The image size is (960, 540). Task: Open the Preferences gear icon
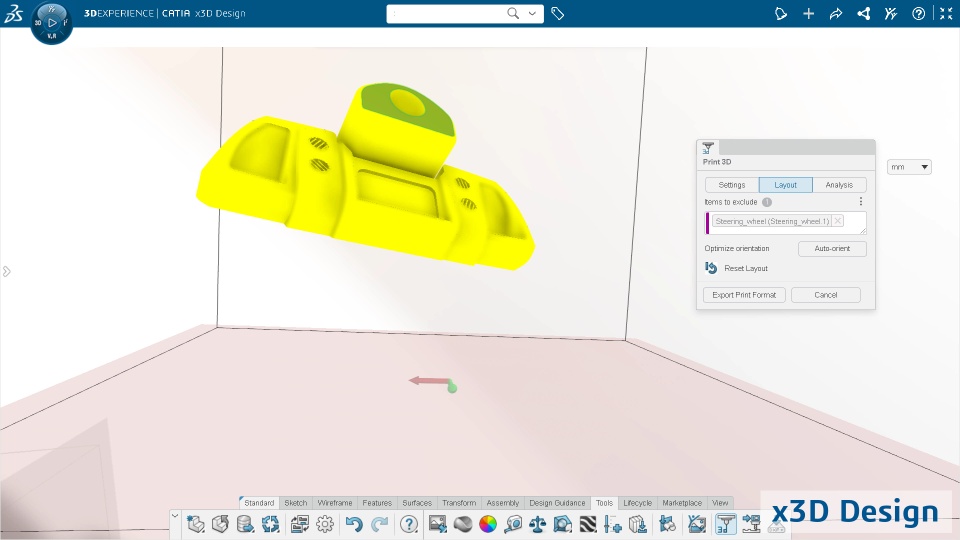[x=324, y=524]
